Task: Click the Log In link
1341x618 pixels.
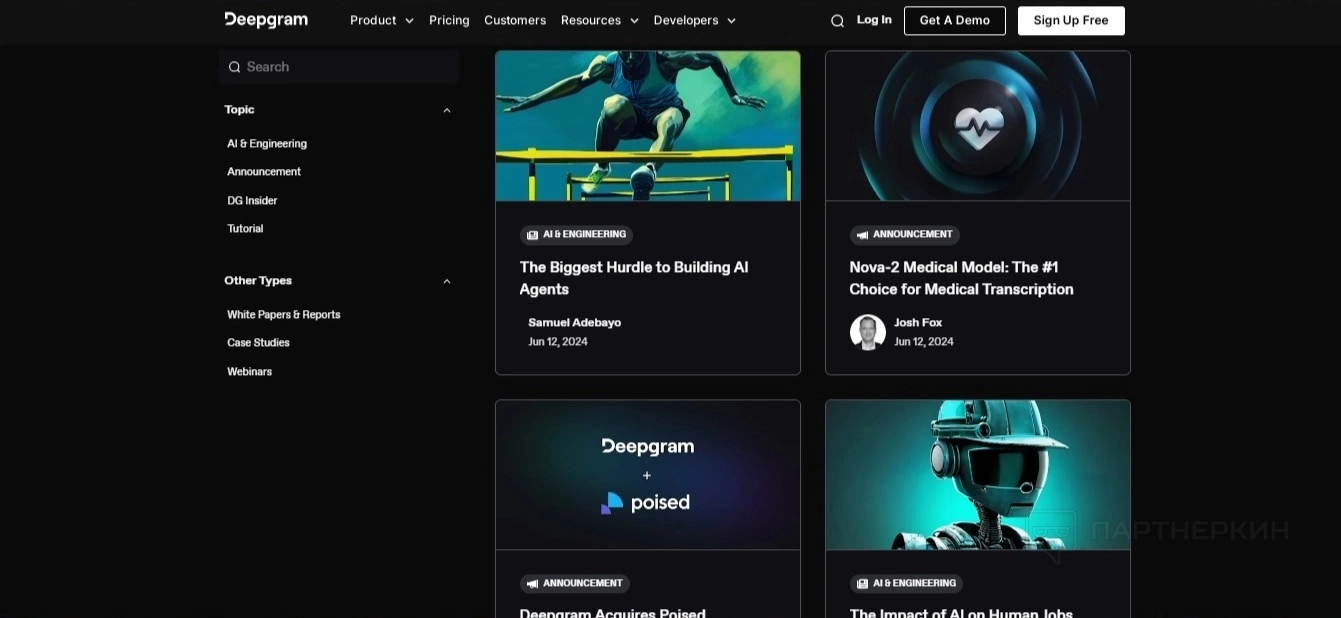Action: tap(874, 20)
